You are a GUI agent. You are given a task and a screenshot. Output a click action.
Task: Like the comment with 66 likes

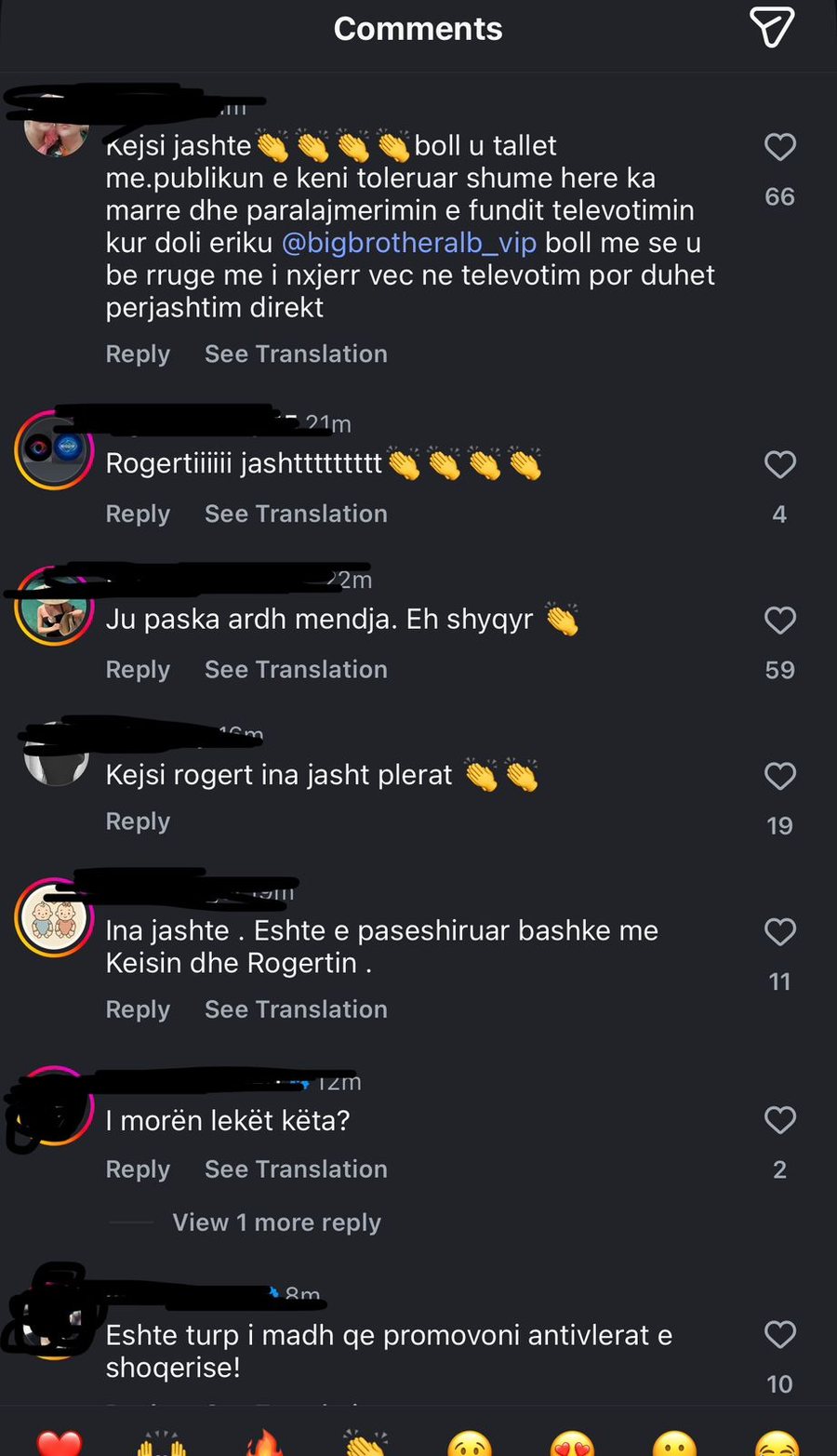point(779,147)
